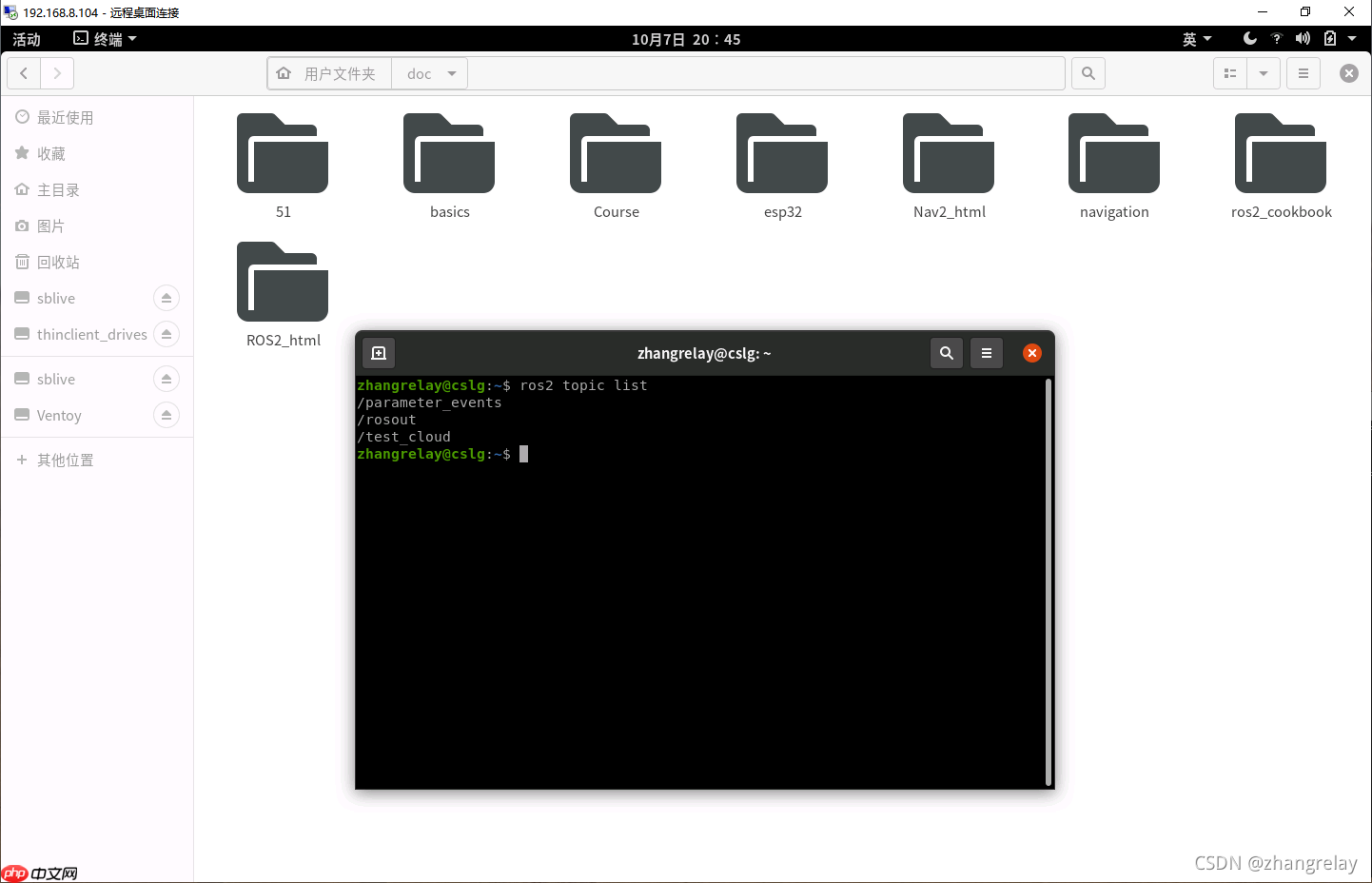Eject the thinclient_drives volume

point(167,334)
